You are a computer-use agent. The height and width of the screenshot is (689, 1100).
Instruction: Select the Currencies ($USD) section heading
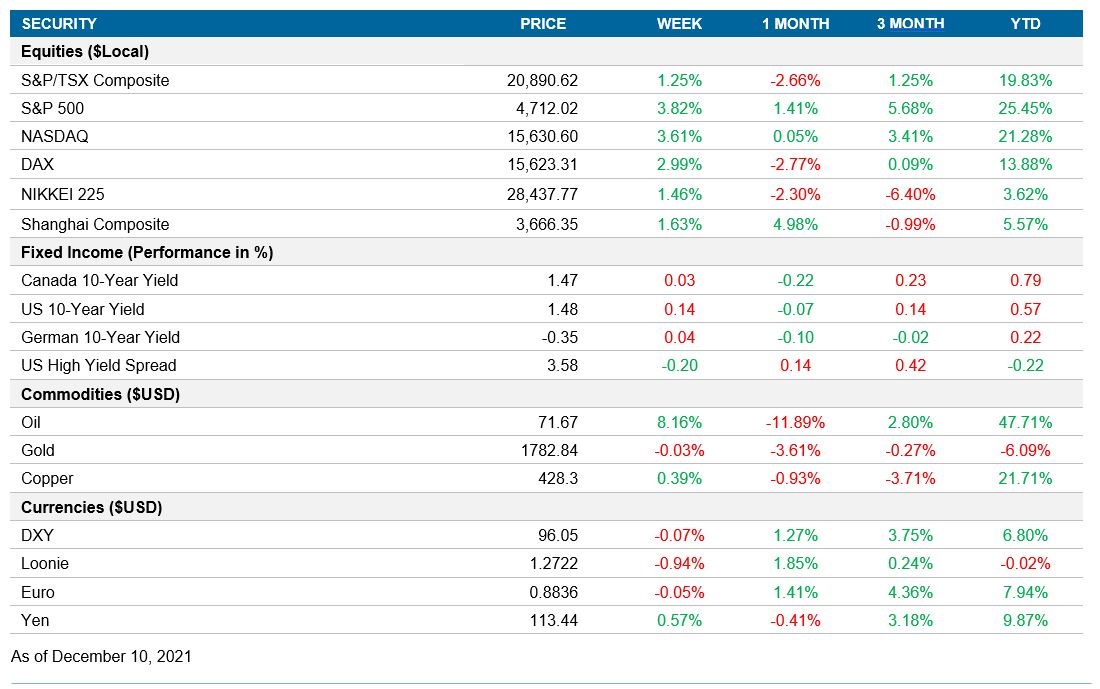point(92,507)
